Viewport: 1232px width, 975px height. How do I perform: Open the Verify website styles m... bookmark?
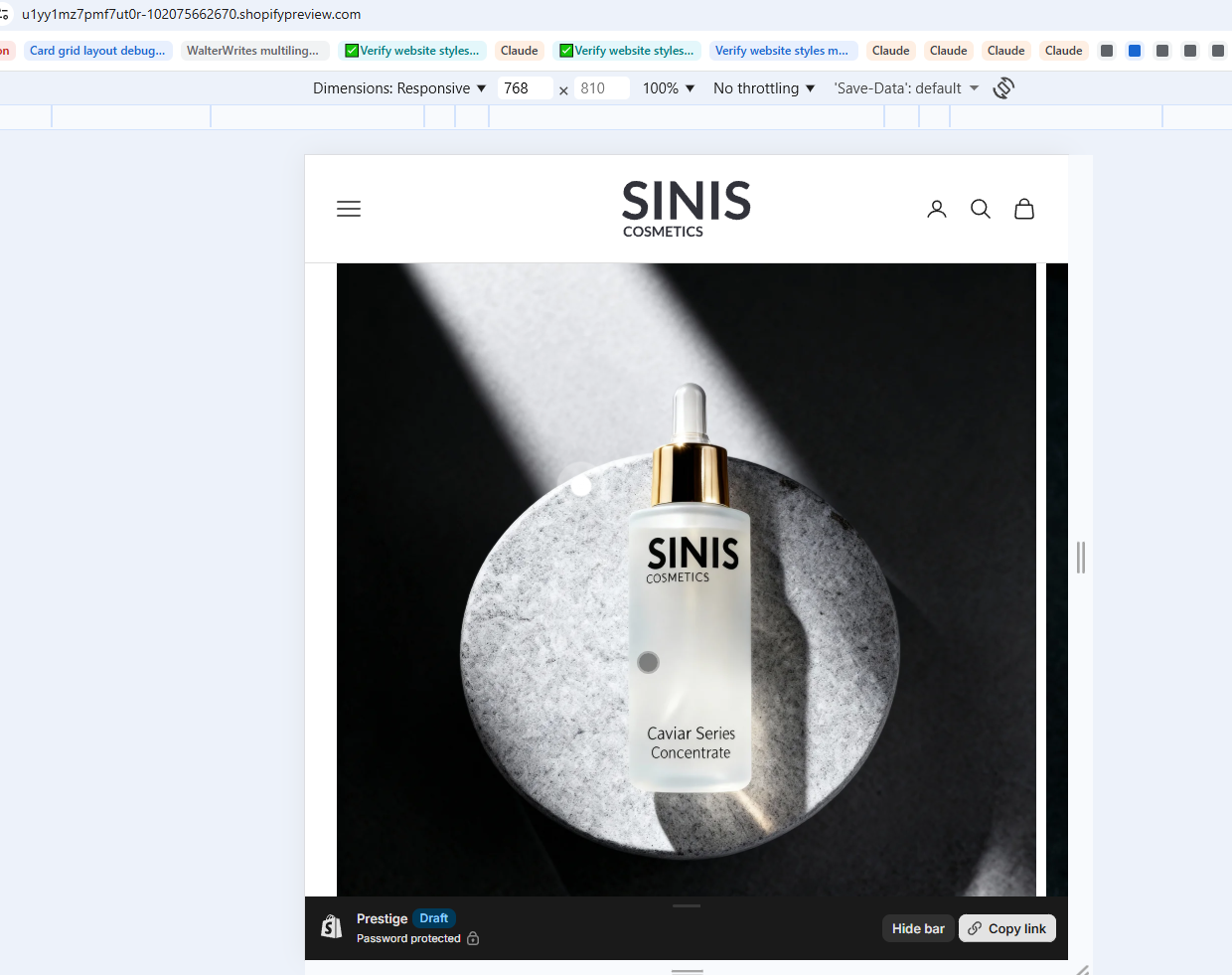point(782,51)
